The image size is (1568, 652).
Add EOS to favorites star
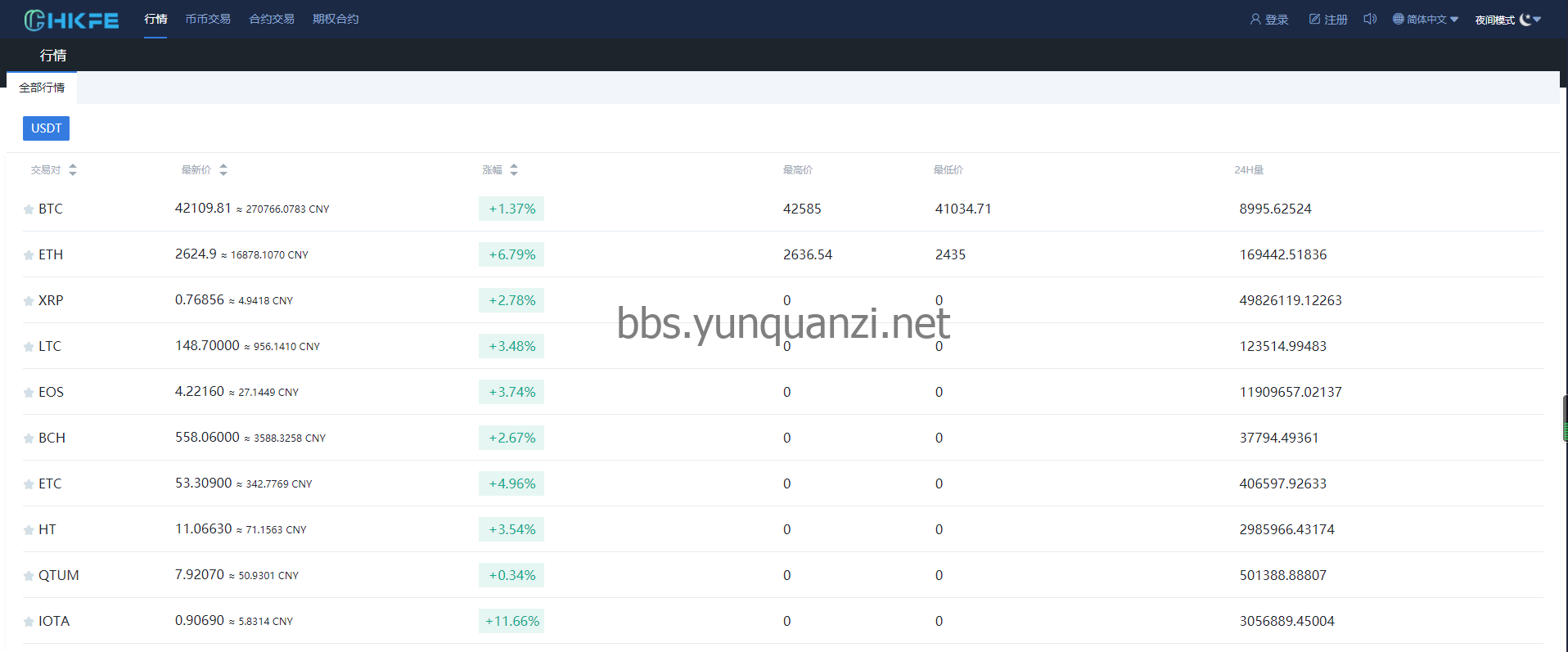click(29, 393)
